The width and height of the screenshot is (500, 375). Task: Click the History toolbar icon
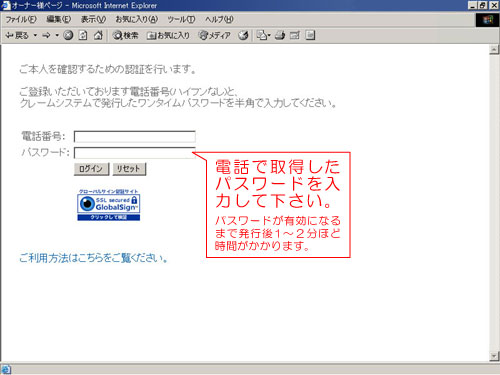pyautogui.click(x=243, y=35)
